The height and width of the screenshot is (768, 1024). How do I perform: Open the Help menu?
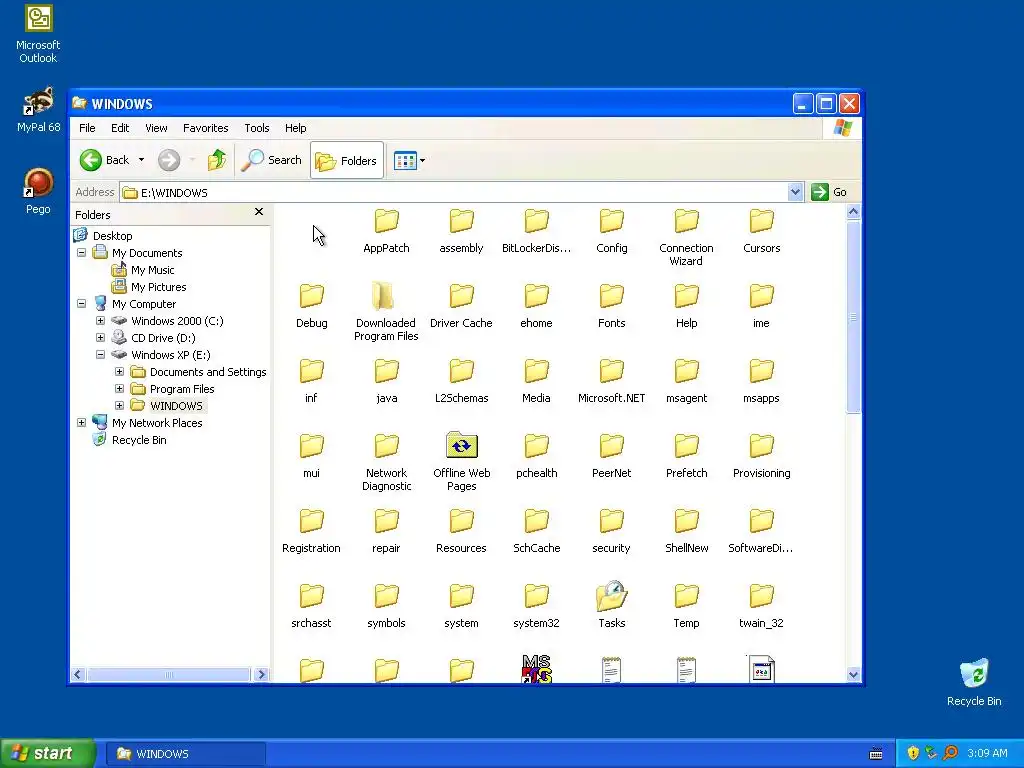(295, 128)
